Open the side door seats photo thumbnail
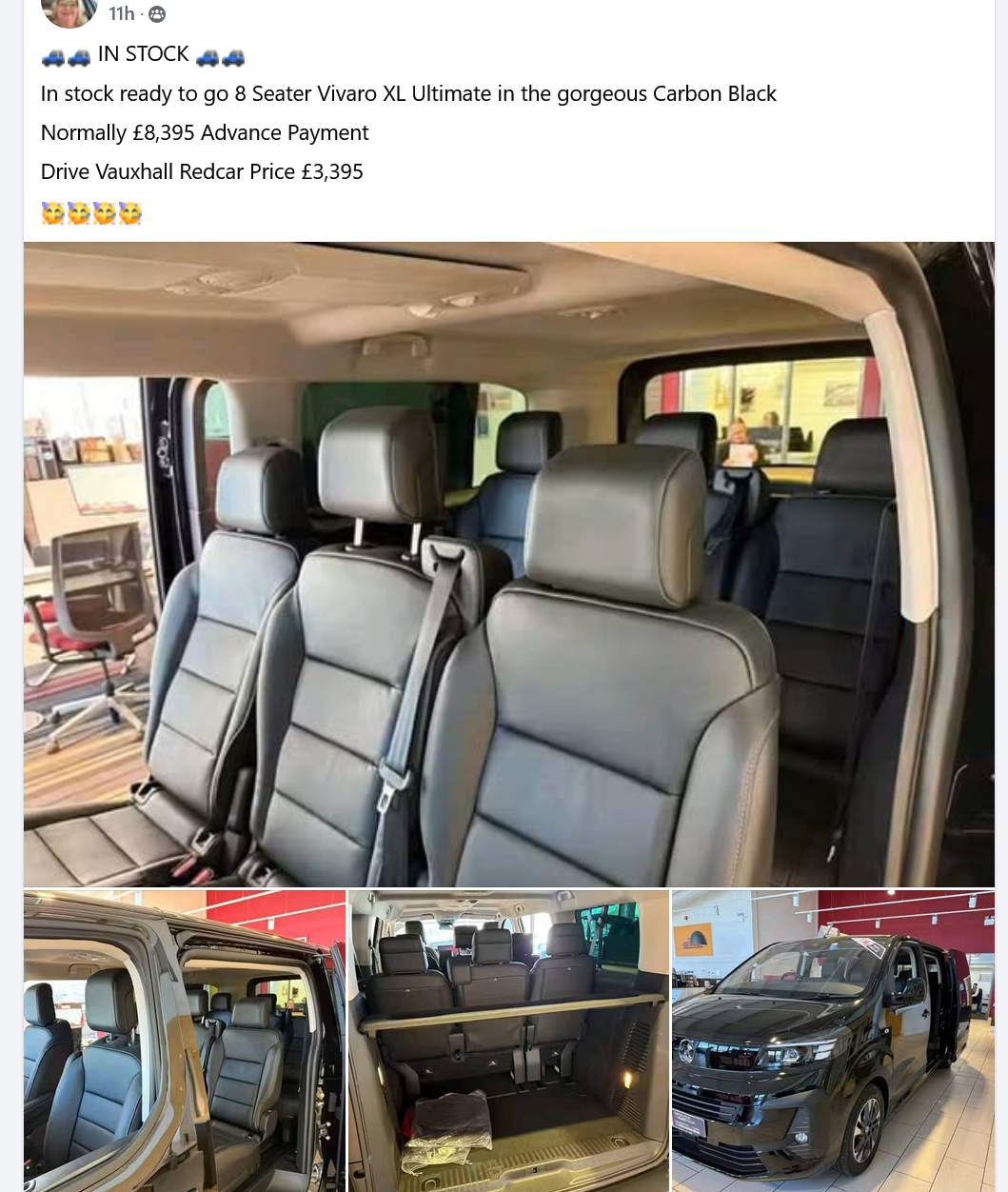Image resolution: width=1008 pixels, height=1192 pixels. pos(185,1041)
